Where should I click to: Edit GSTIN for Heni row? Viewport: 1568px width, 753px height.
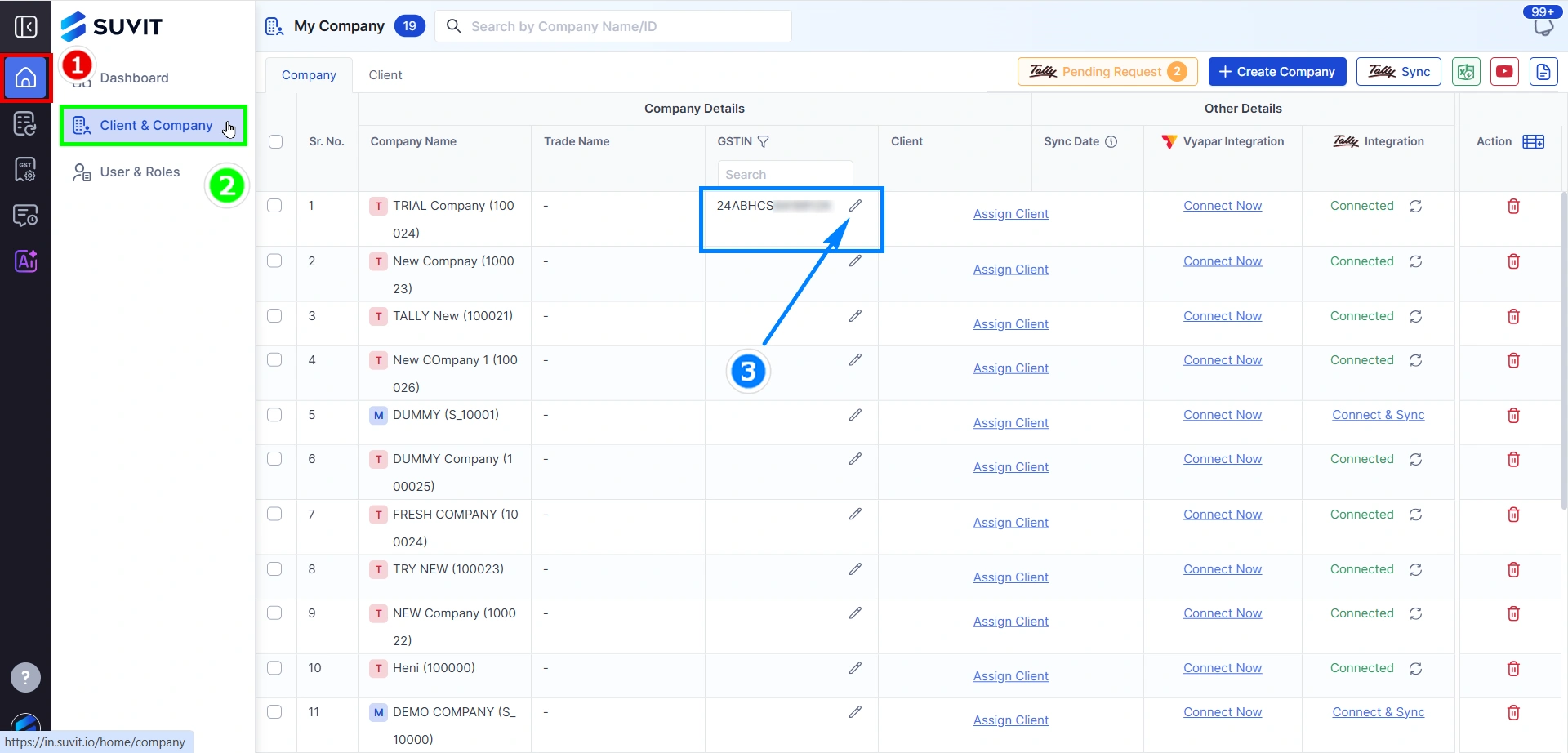click(855, 668)
